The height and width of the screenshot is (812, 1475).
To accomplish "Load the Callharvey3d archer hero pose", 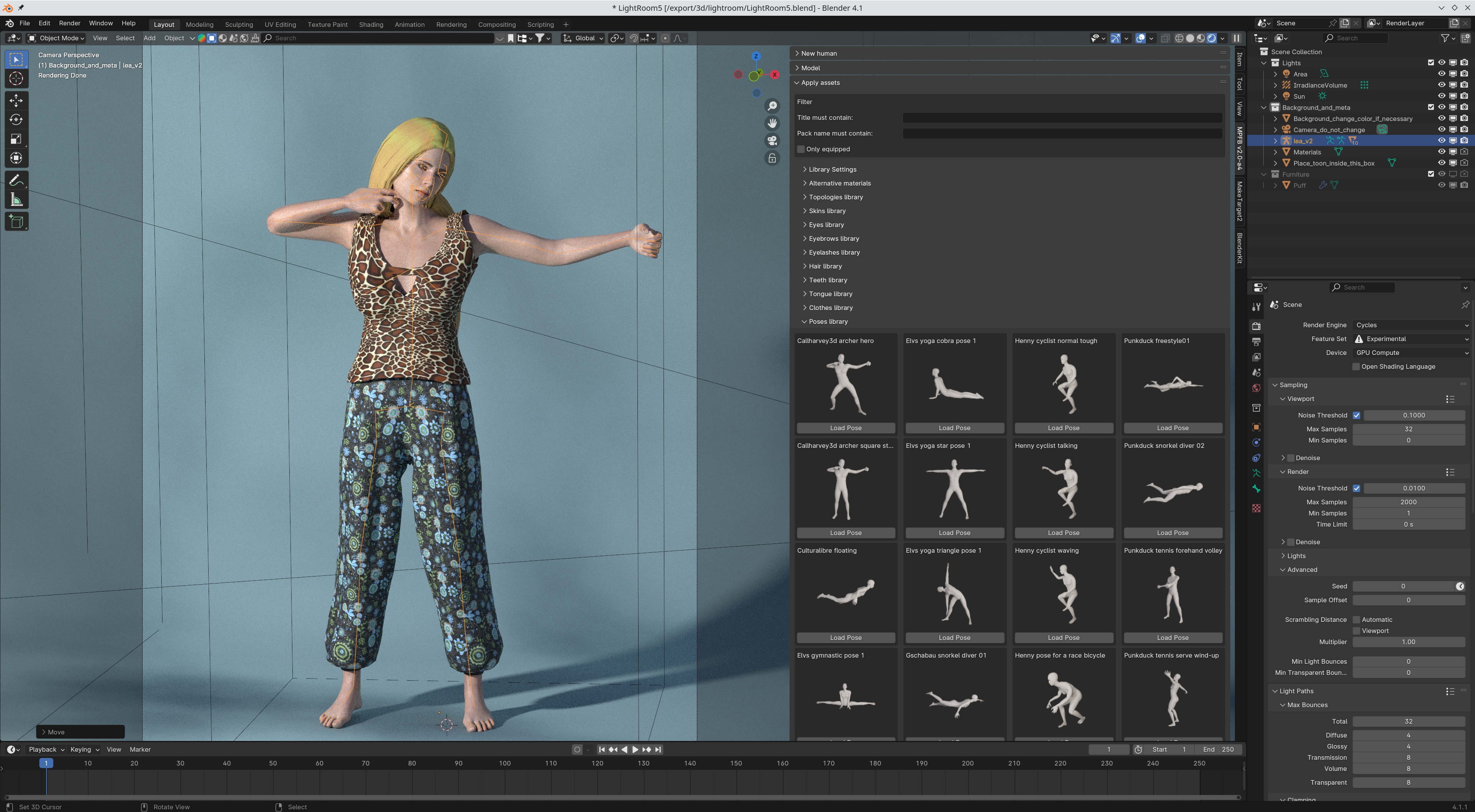I will [846, 428].
